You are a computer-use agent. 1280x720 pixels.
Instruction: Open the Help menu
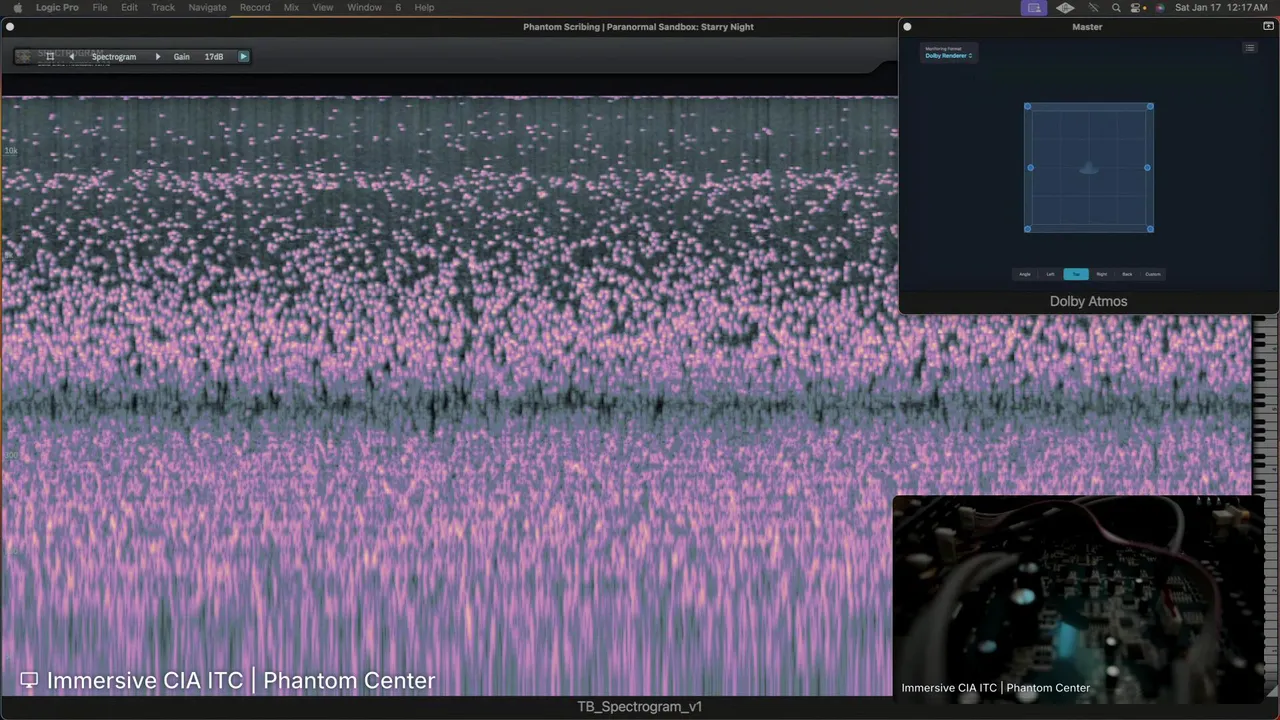pyautogui.click(x=424, y=7)
